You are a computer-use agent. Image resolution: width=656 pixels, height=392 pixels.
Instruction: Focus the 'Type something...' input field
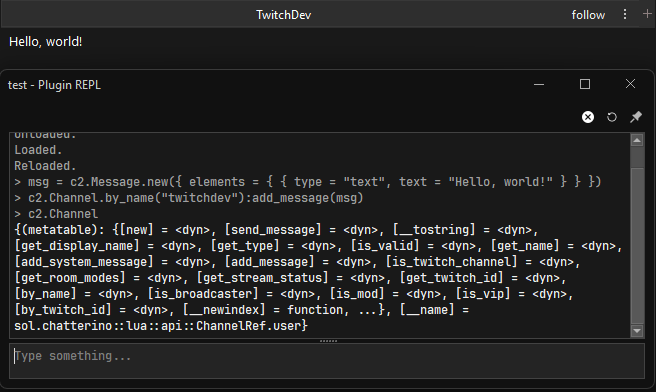[x=327, y=361]
